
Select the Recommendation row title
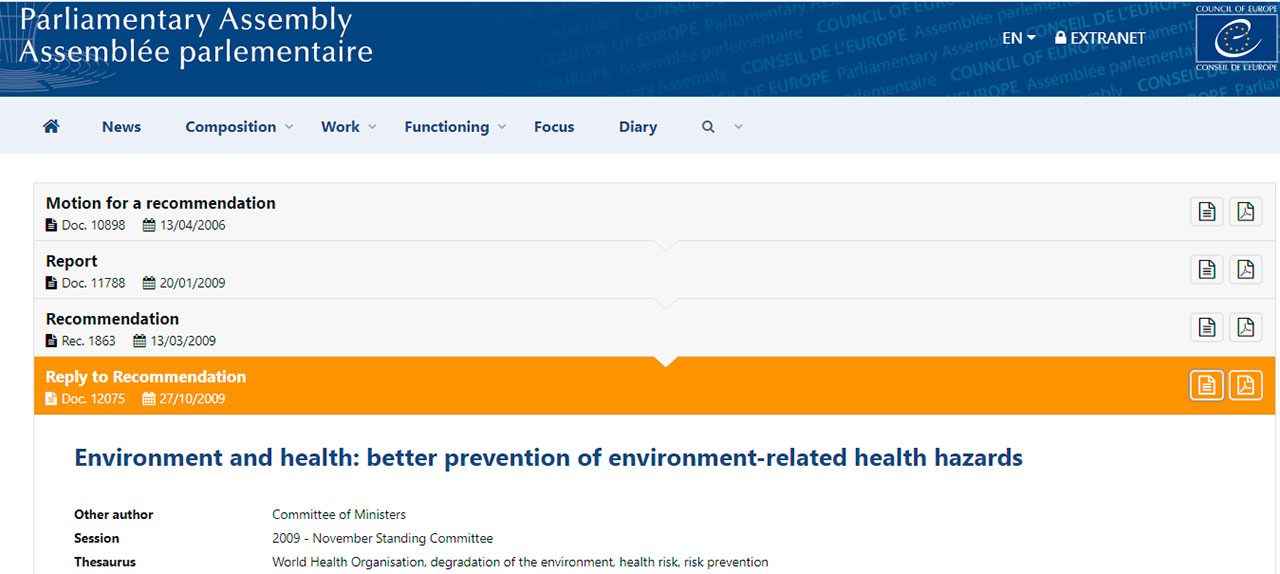click(112, 319)
